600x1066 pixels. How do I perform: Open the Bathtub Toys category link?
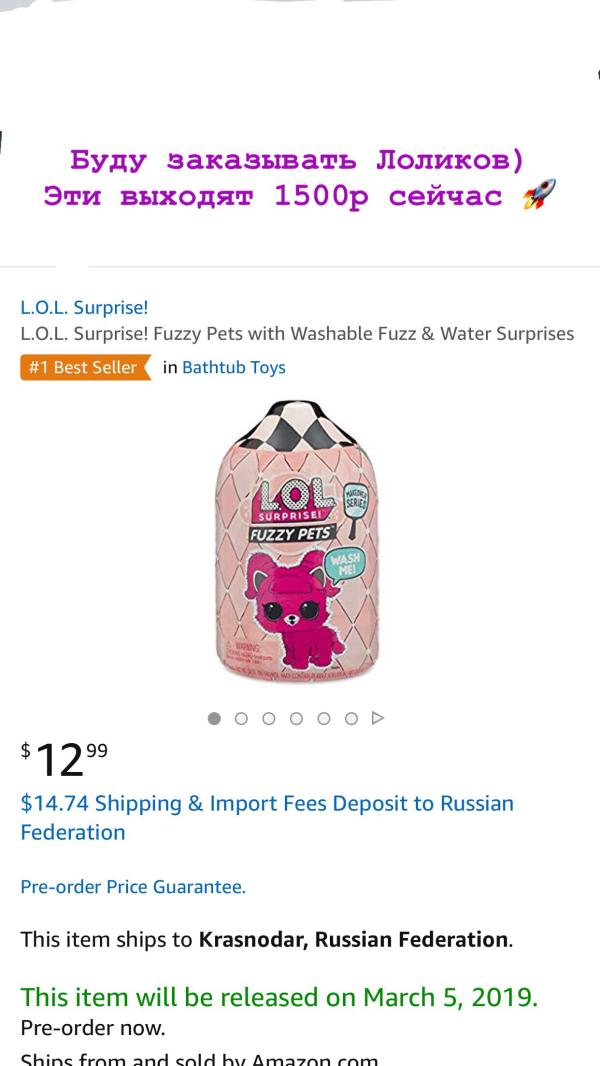[x=233, y=367]
